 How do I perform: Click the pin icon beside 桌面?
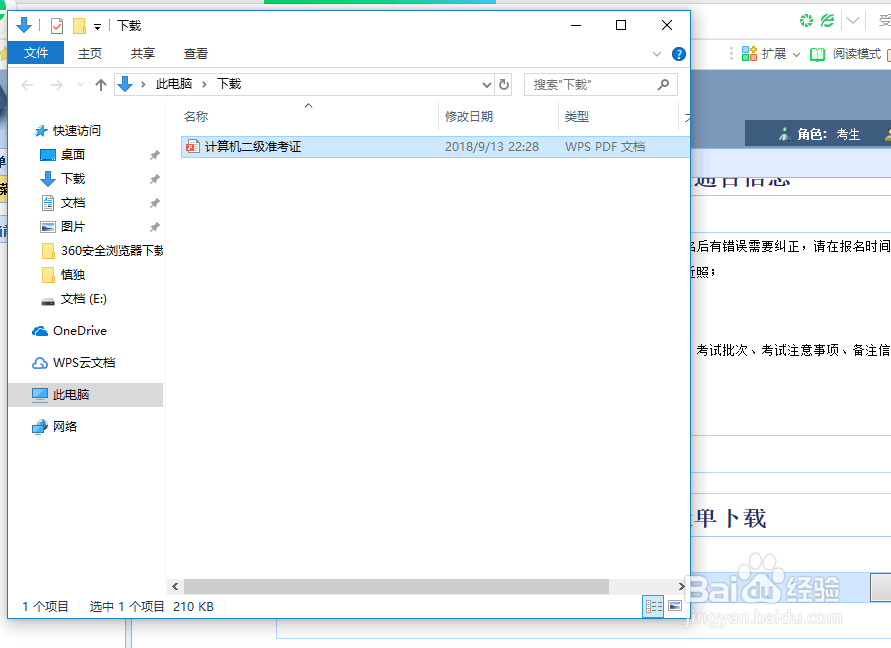point(154,155)
